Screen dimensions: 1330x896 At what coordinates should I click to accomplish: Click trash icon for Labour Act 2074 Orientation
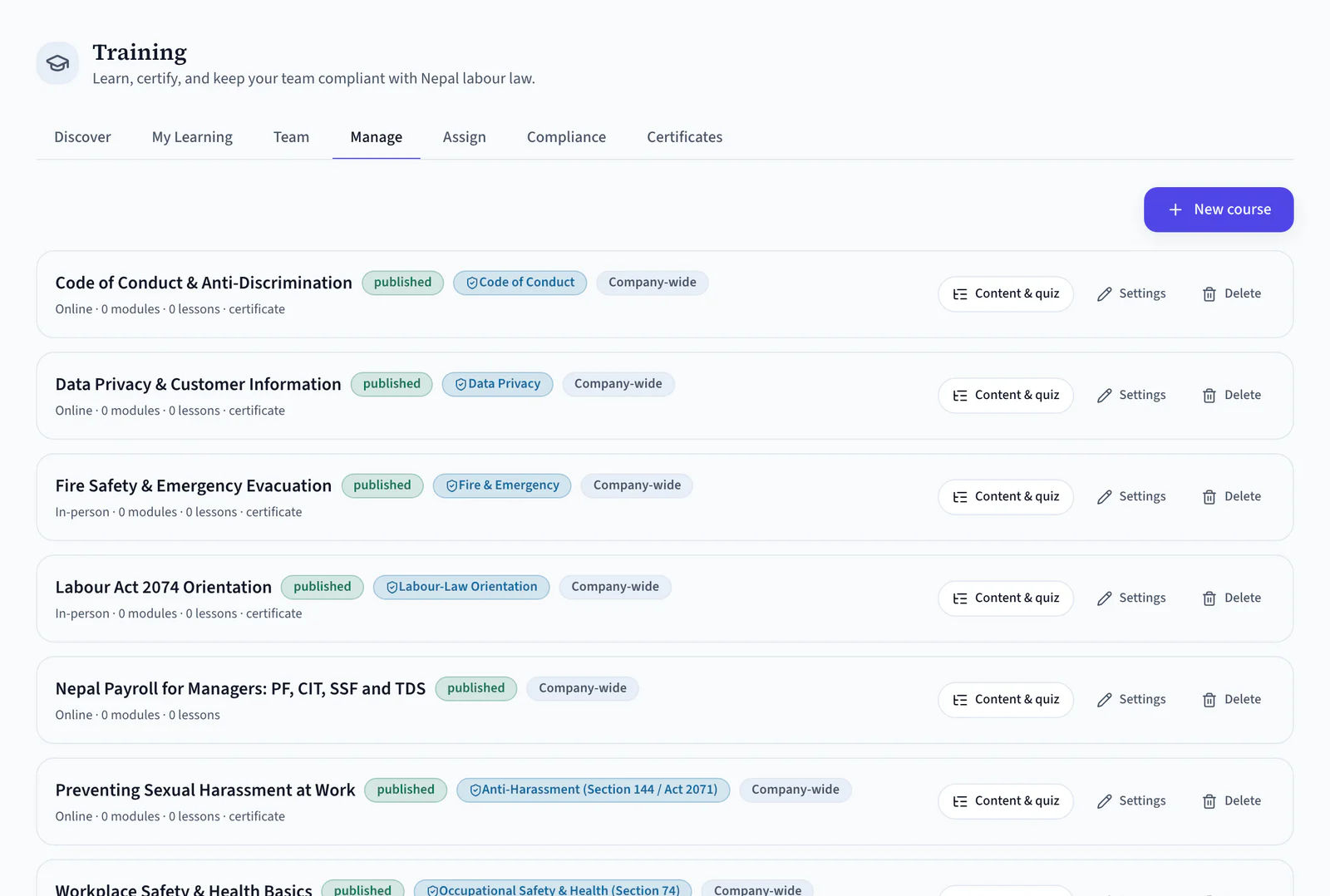pyautogui.click(x=1209, y=598)
